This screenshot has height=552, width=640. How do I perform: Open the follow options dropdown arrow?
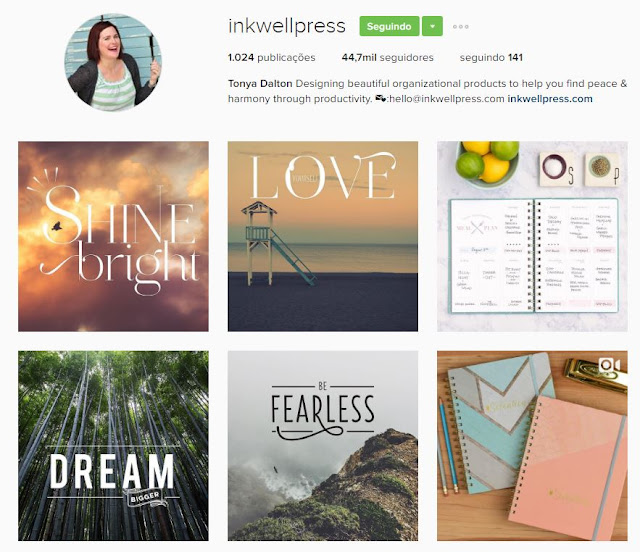coord(432,27)
